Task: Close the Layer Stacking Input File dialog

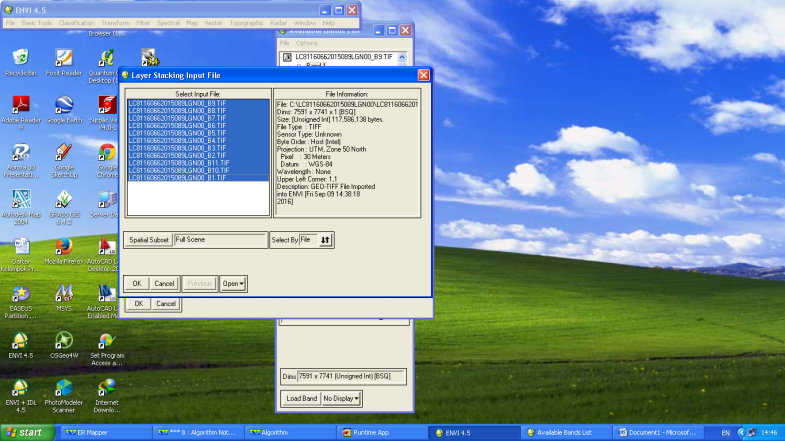Action: coord(424,75)
